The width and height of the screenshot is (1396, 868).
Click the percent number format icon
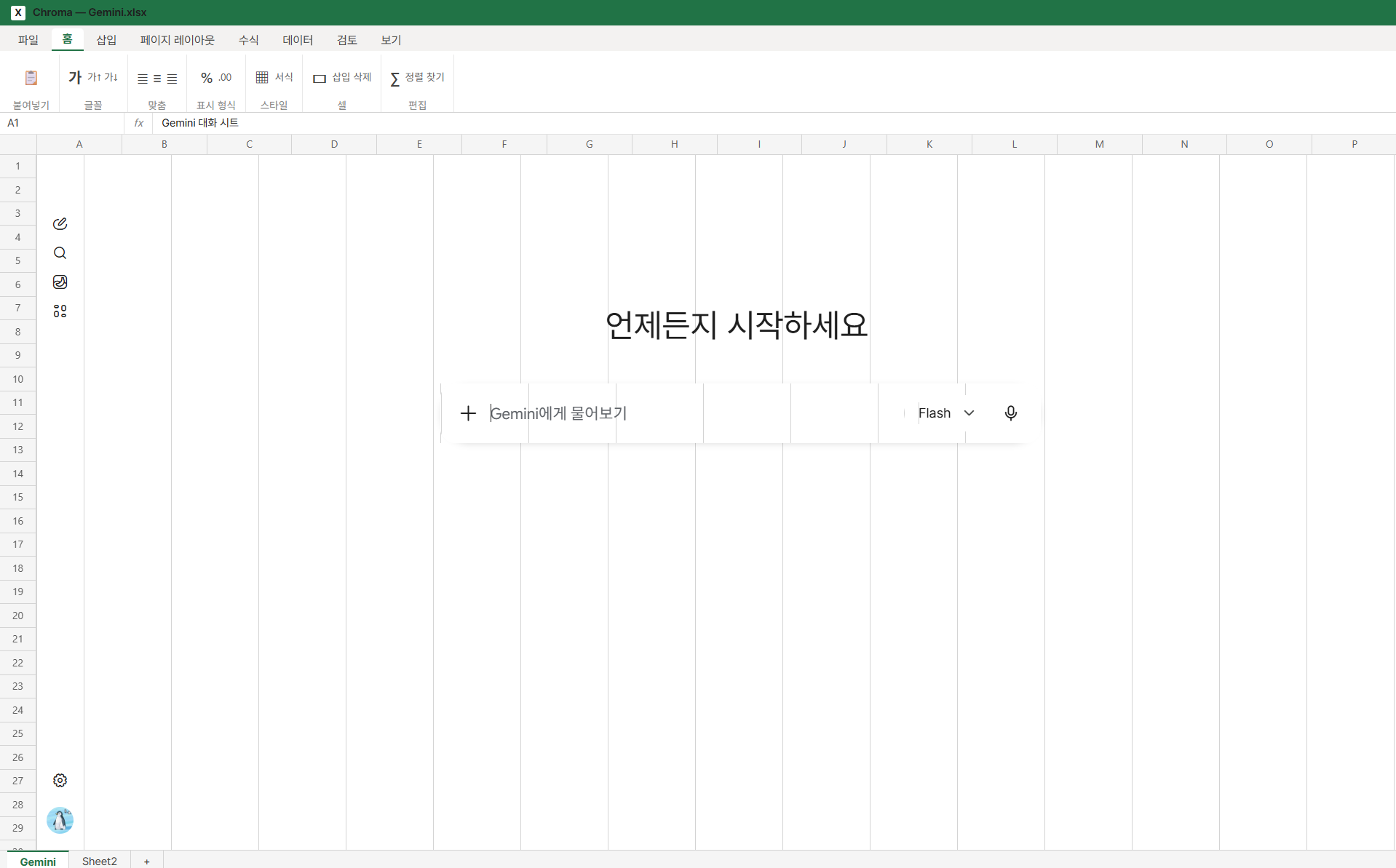(x=207, y=78)
